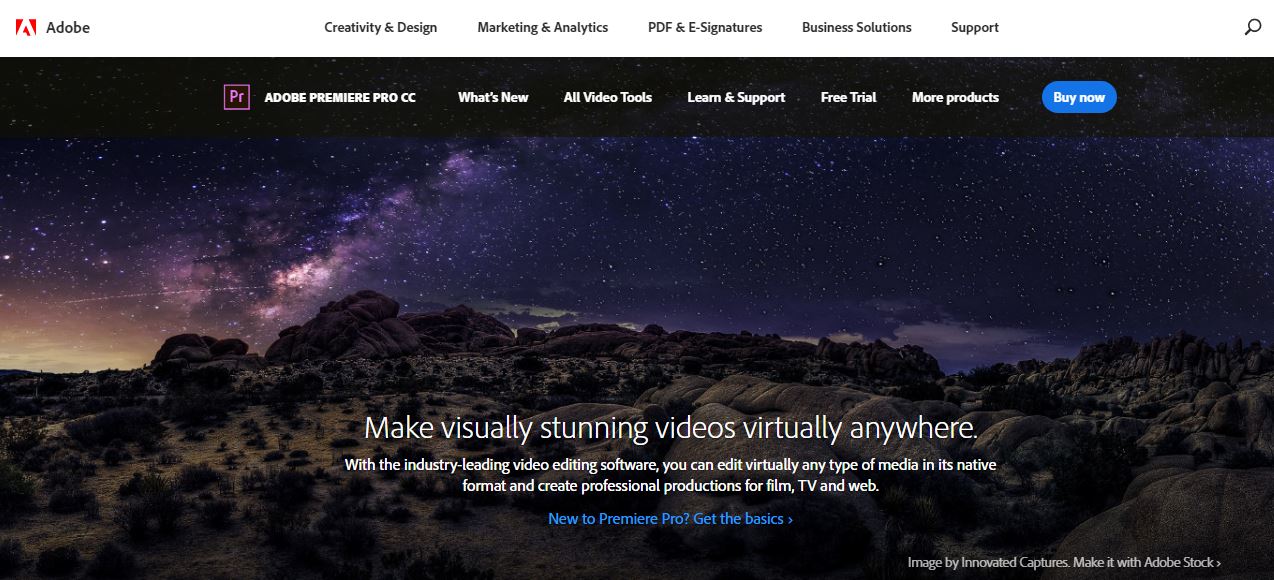This screenshot has height=580, width=1274.
Task: Go to the What's New tab
Action: click(493, 97)
